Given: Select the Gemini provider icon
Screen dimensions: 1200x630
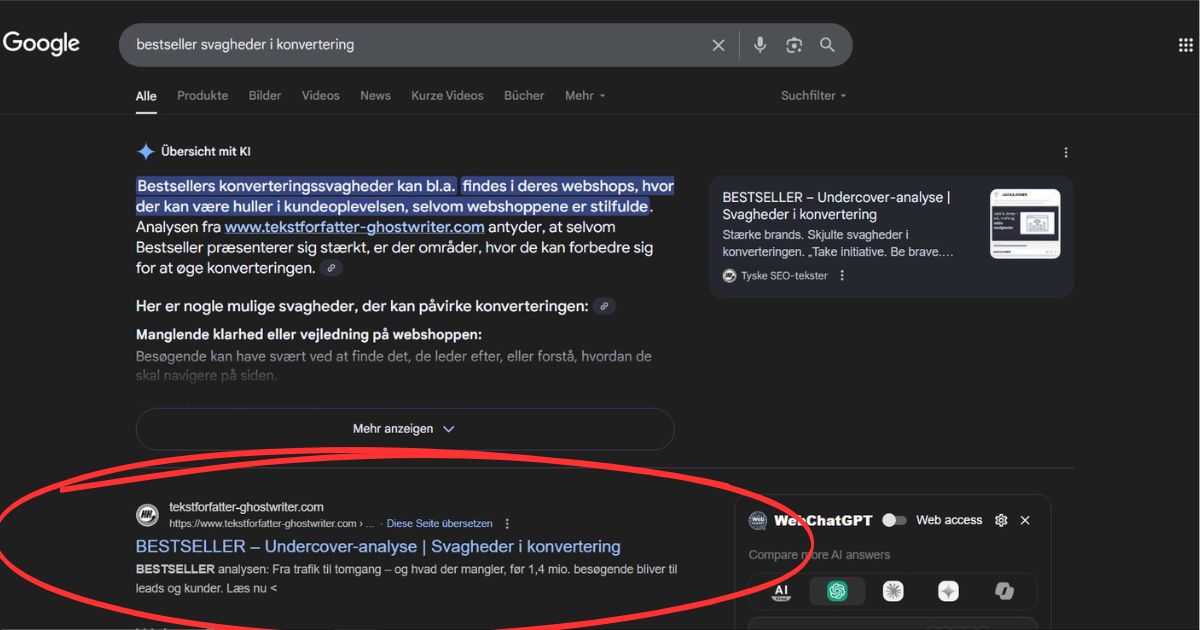Looking at the screenshot, I should click(949, 591).
